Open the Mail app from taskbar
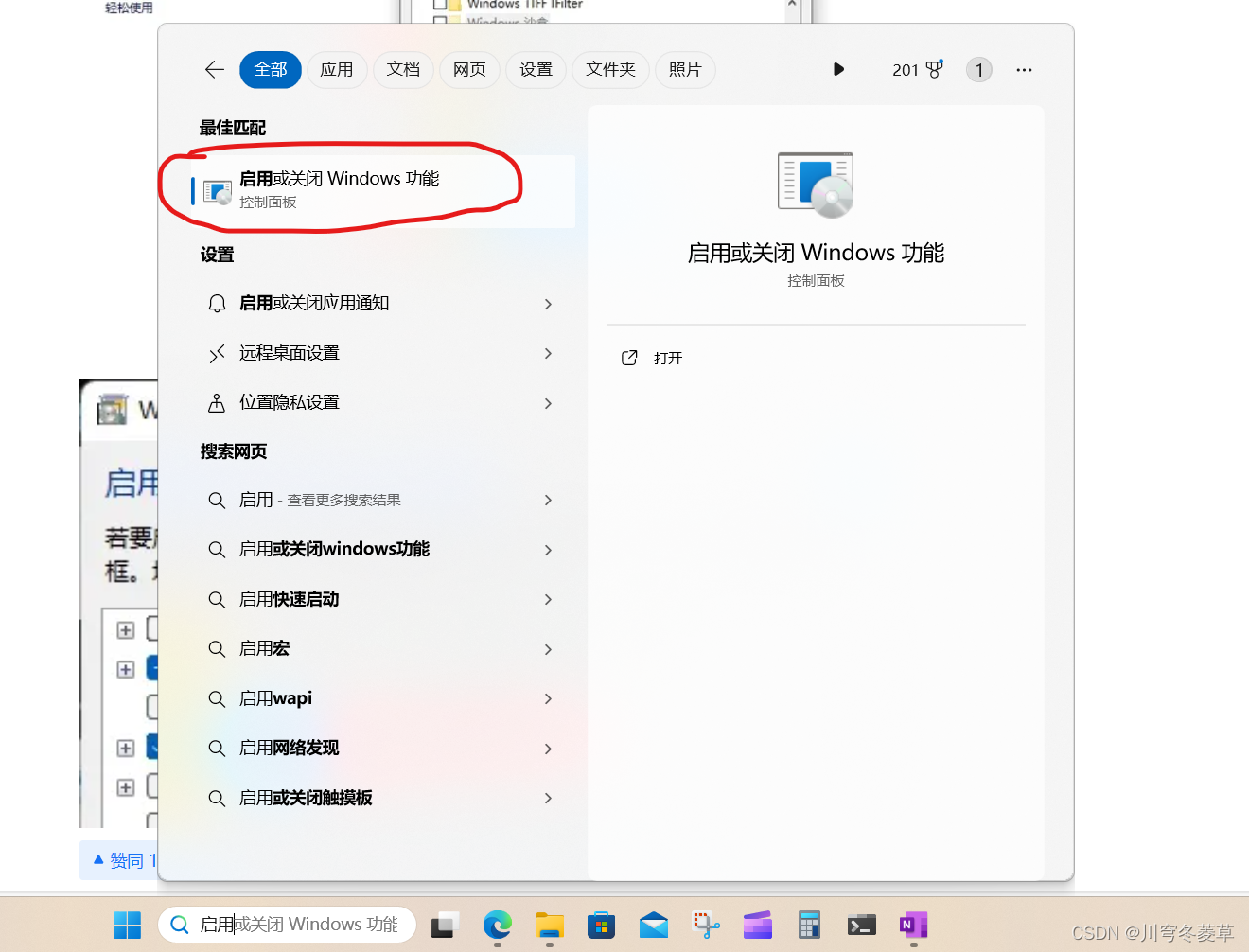The height and width of the screenshot is (952, 1249). 654,925
